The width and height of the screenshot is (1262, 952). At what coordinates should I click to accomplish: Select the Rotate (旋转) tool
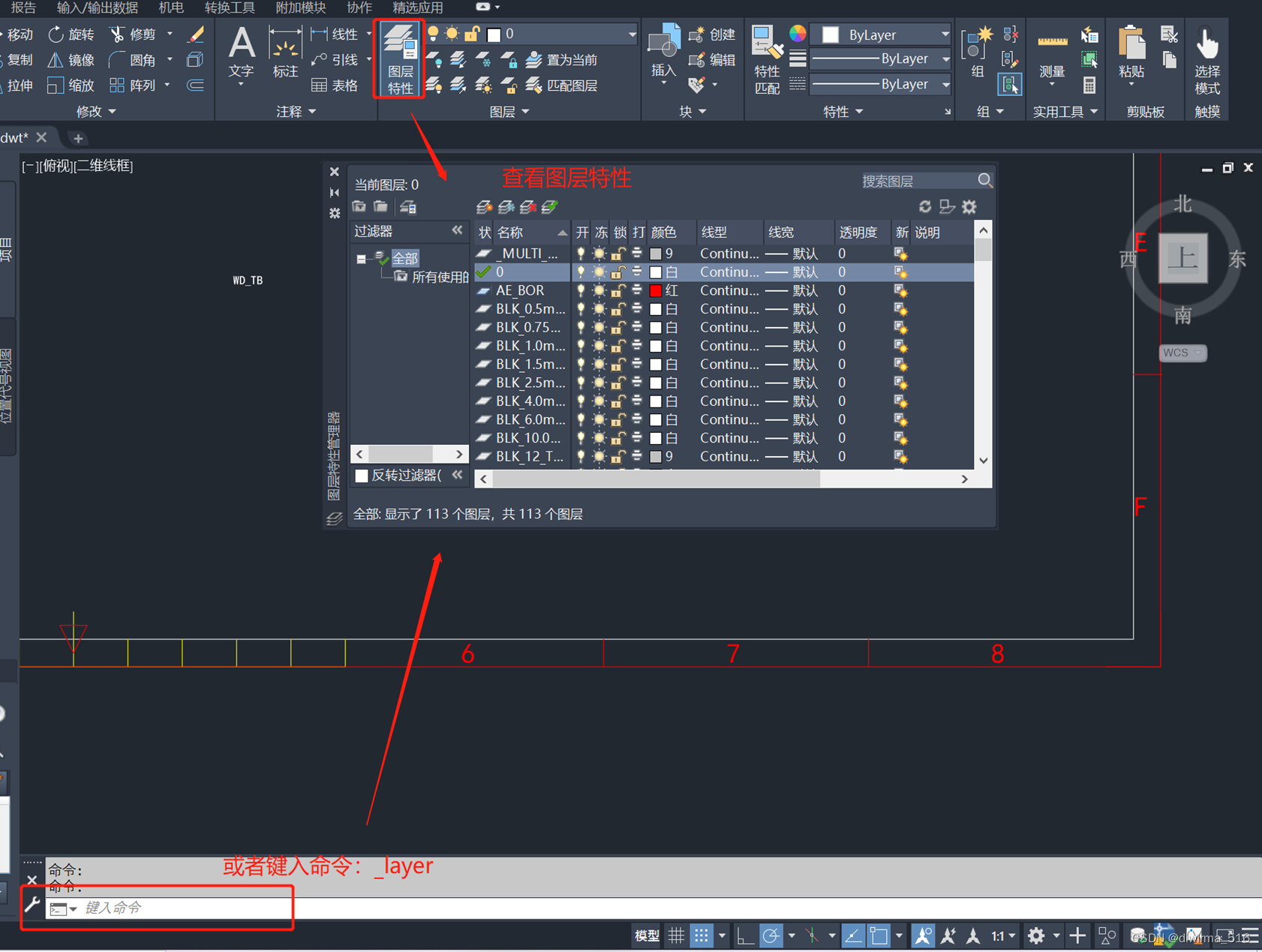72,35
